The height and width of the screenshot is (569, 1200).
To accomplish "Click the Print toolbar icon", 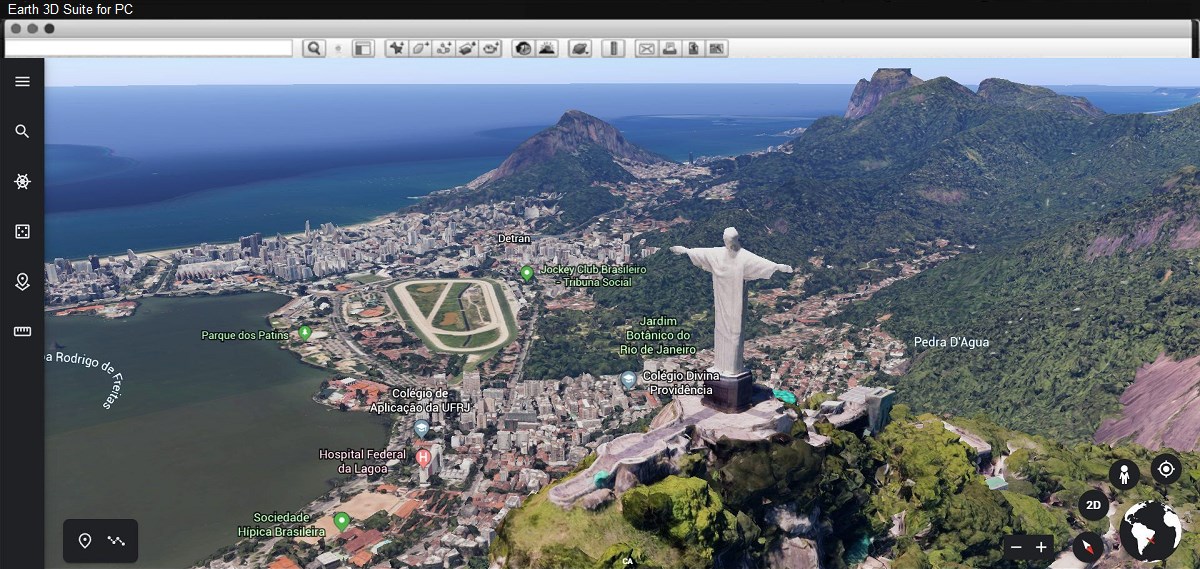I will point(670,48).
